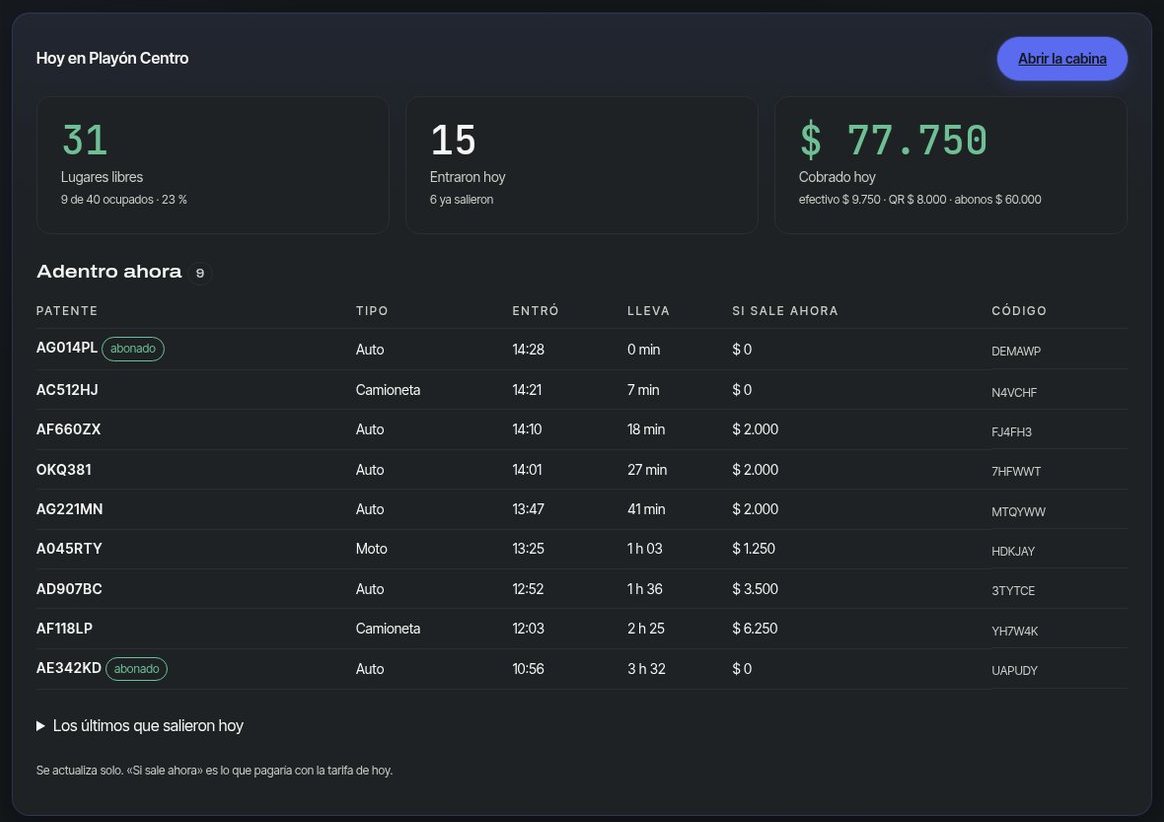Screen dimensions: 1164x822
Task: Select the 3 h 32 duration
Action: pyautogui.click(x=646, y=668)
